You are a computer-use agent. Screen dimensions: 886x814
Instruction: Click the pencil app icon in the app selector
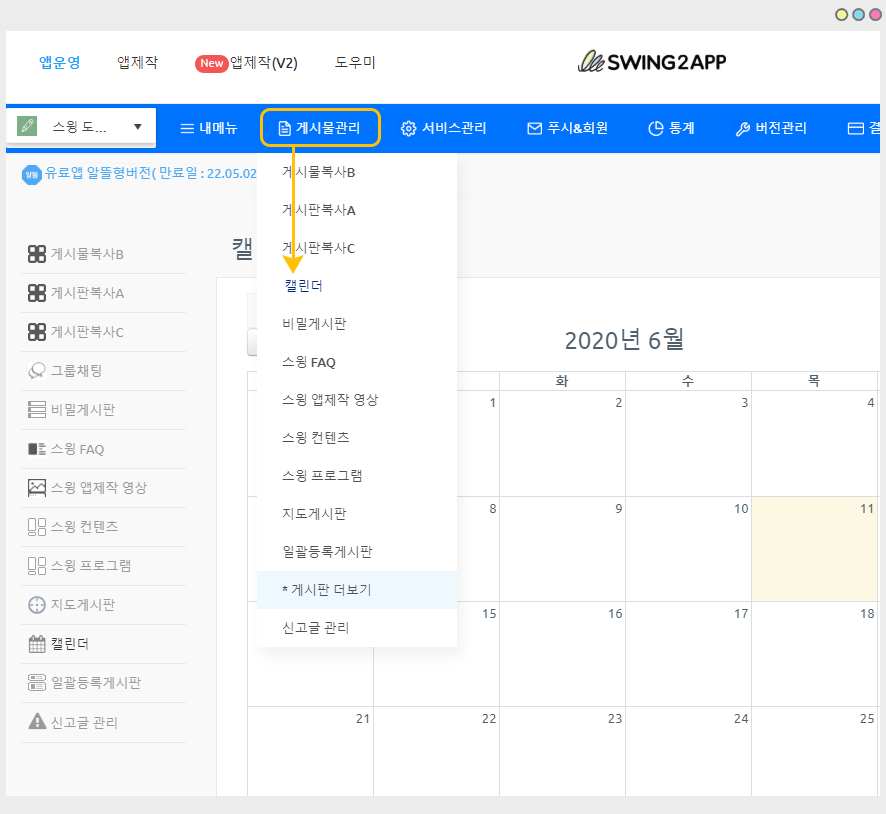coord(27,127)
